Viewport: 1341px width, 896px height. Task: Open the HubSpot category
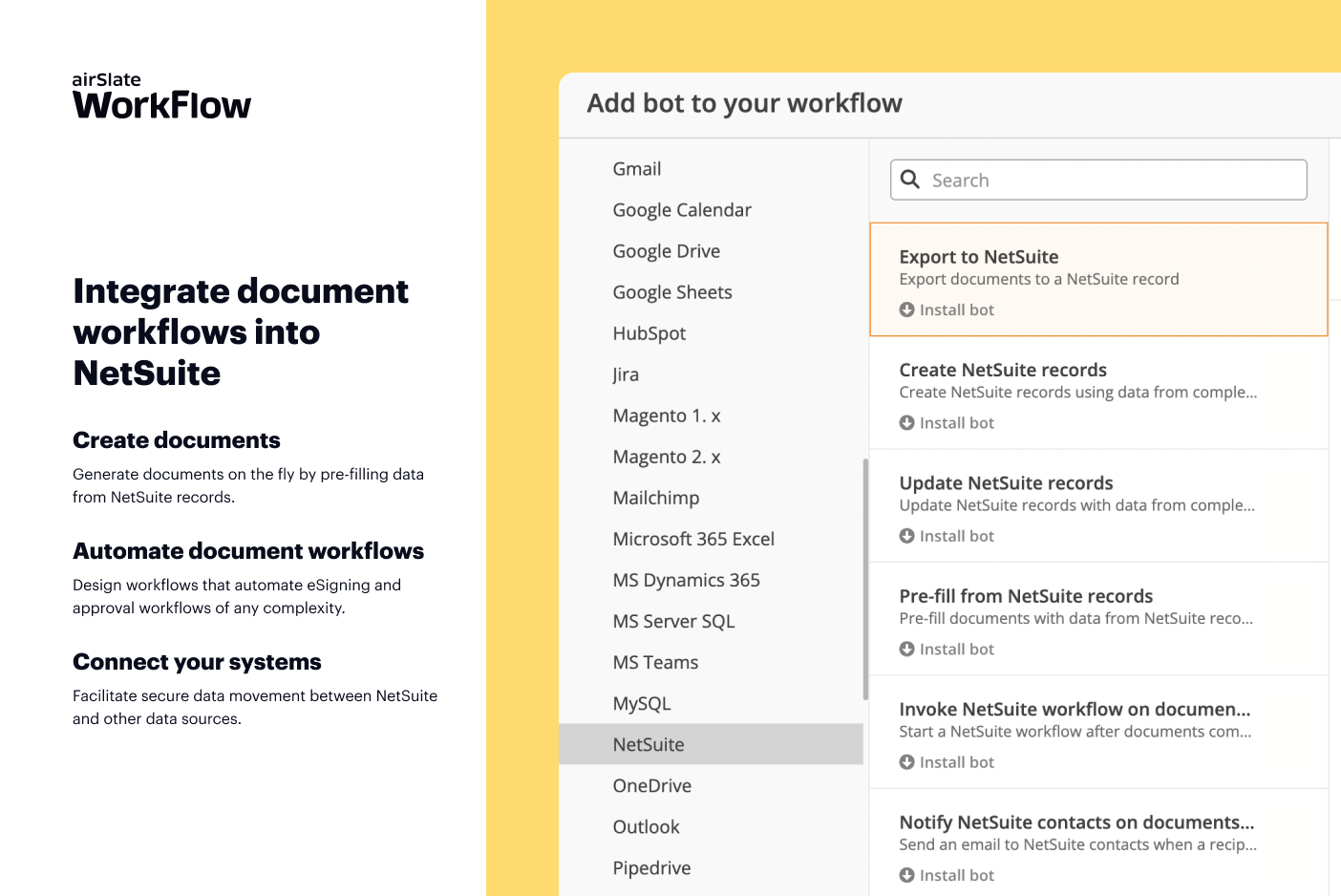coord(649,333)
